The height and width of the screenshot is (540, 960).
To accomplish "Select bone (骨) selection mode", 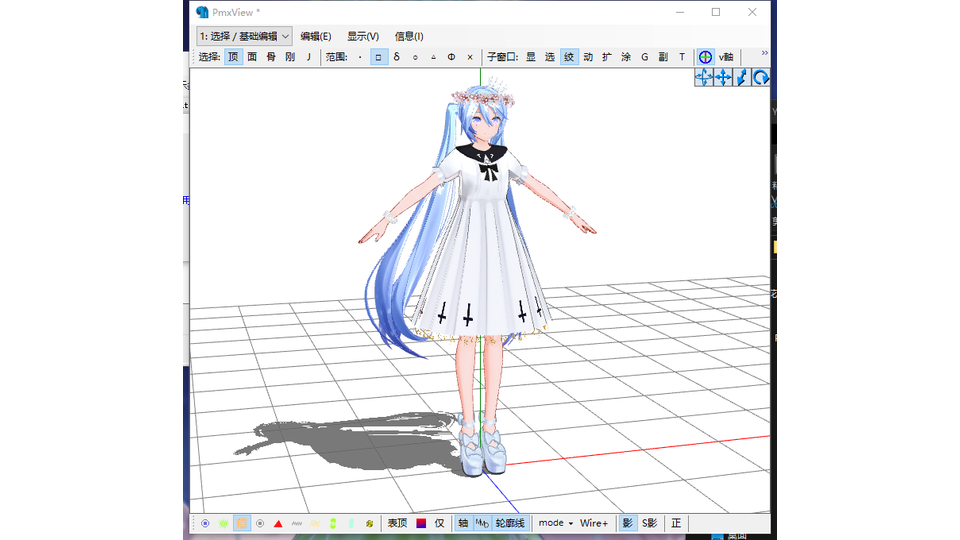I will tap(271, 57).
